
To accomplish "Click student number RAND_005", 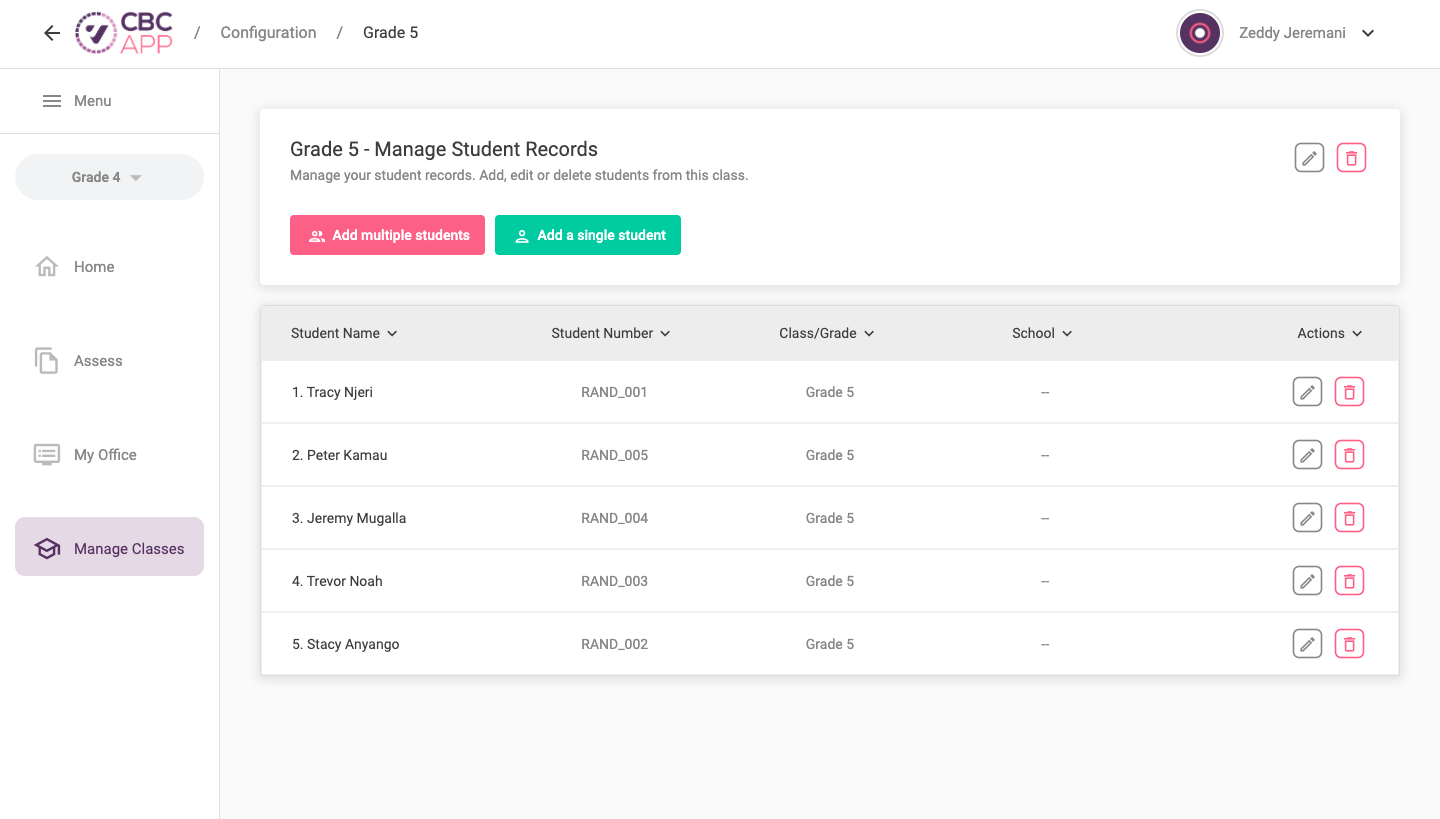I will click(614, 455).
